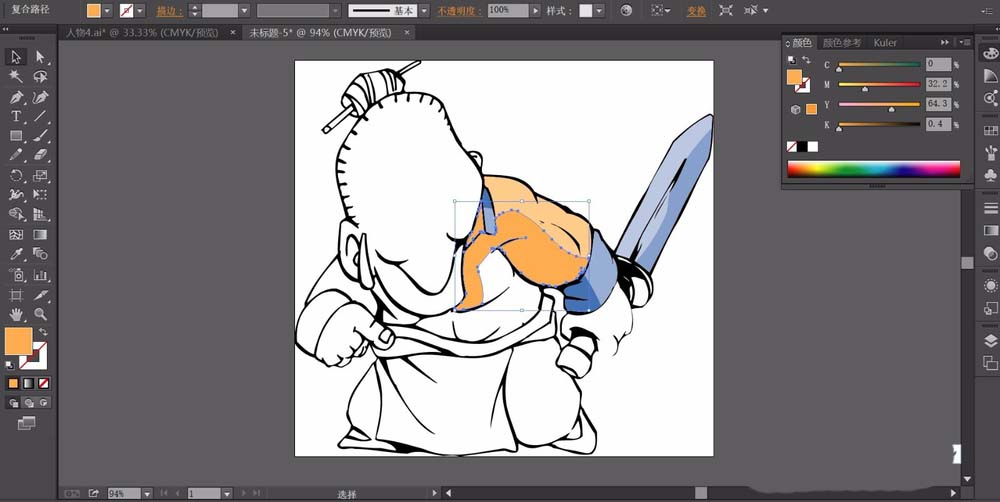
Task: Switch to Draw Behind mode
Action: coord(29,402)
